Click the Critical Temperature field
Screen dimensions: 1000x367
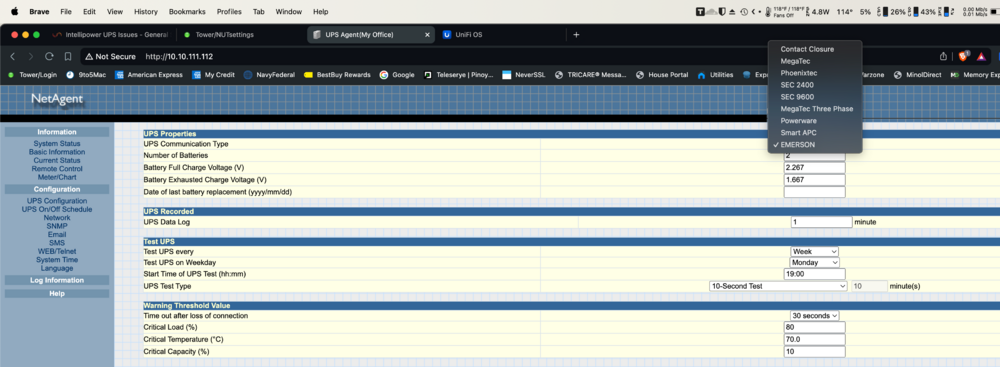tap(814, 340)
